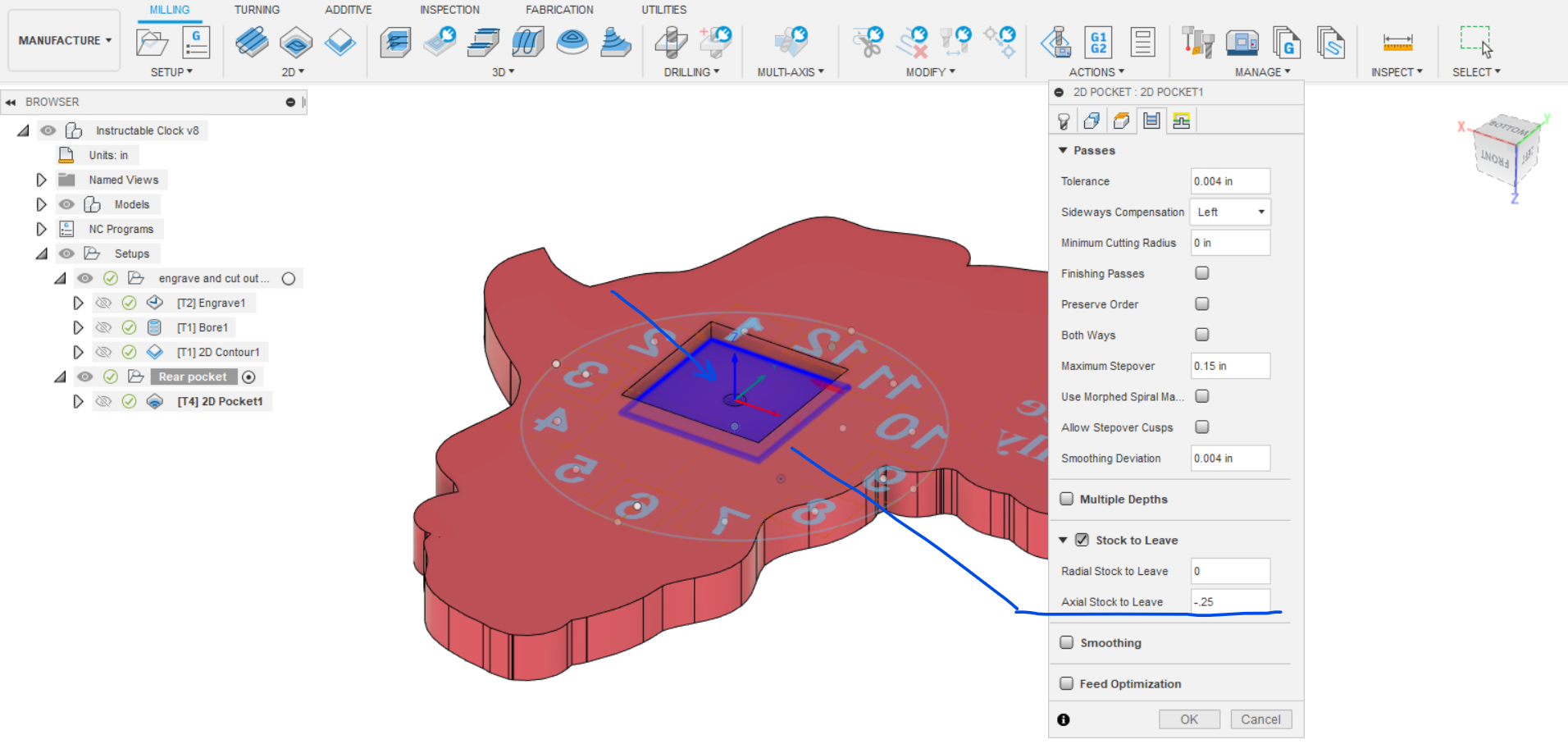Click the Measure ruler icon
1568x744 pixels.
(x=1397, y=42)
